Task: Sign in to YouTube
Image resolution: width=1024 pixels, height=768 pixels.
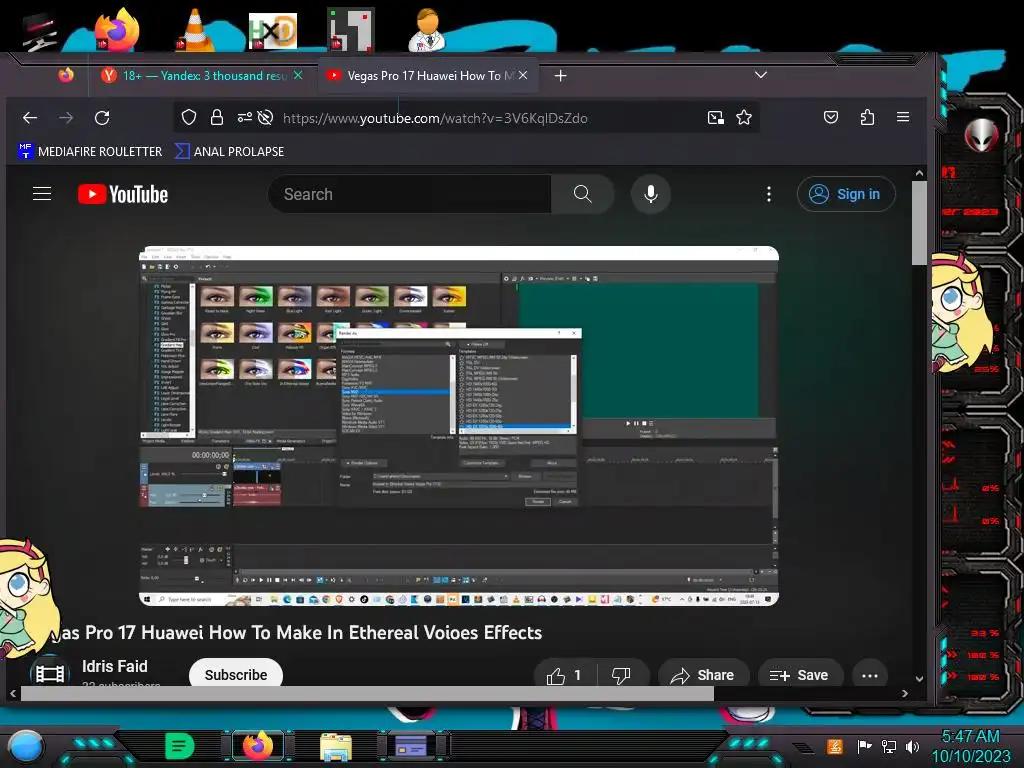Action: (x=846, y=194)
